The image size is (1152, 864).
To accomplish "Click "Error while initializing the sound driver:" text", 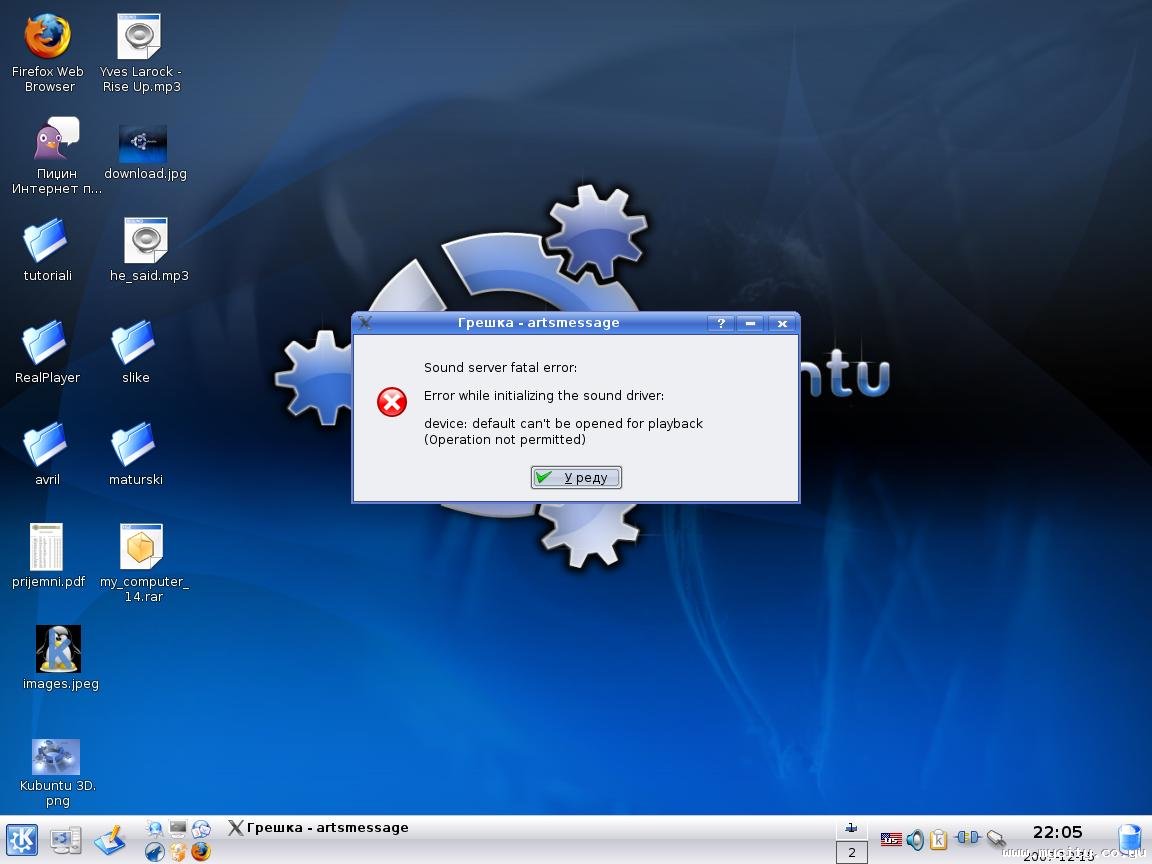I will [544, 395].
